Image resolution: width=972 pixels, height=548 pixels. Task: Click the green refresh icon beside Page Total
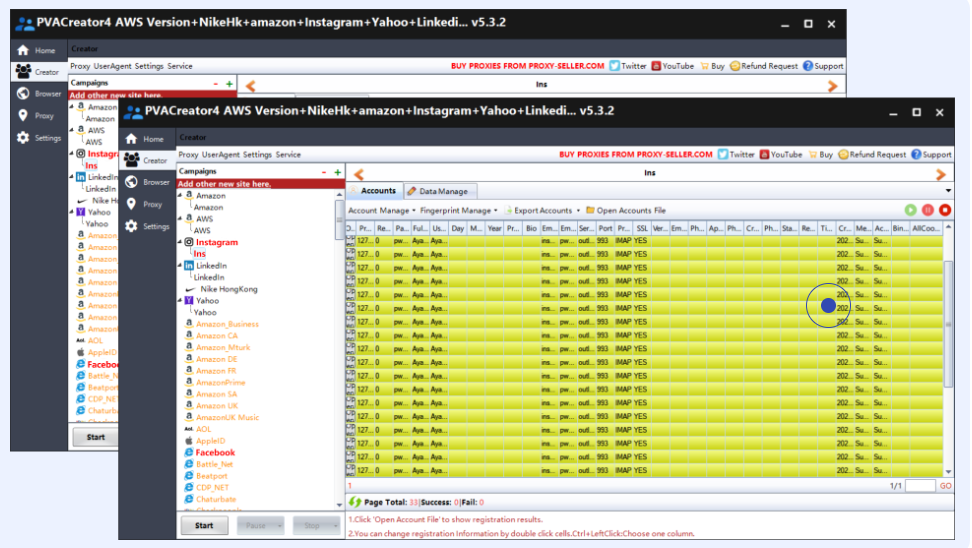click(x=355, y=502)
